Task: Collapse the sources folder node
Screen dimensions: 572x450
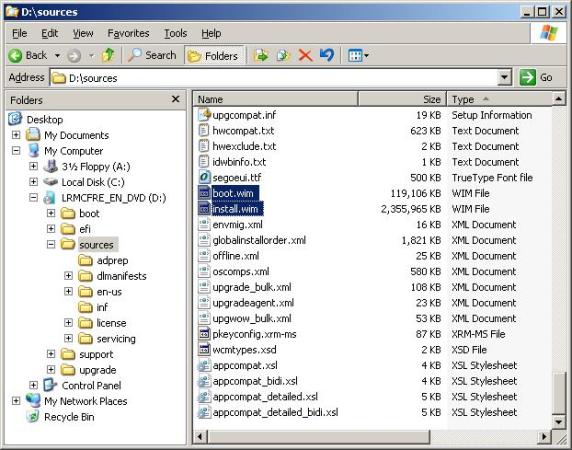Action: [x=51, y=244]
